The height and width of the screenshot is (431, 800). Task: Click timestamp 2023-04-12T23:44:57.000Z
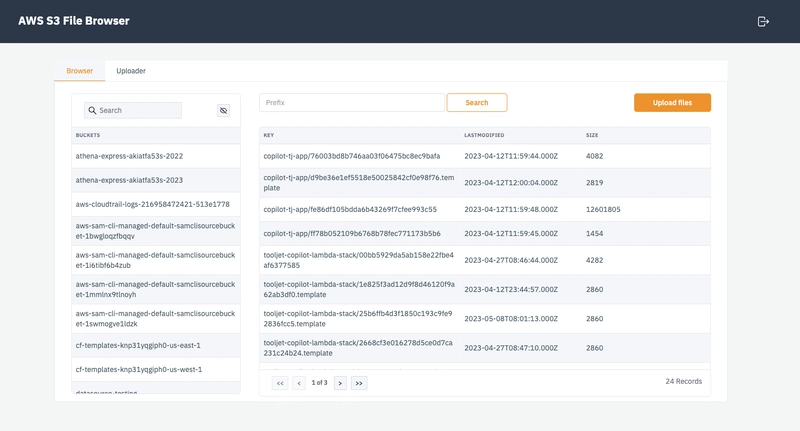click(x=511, y=289)
